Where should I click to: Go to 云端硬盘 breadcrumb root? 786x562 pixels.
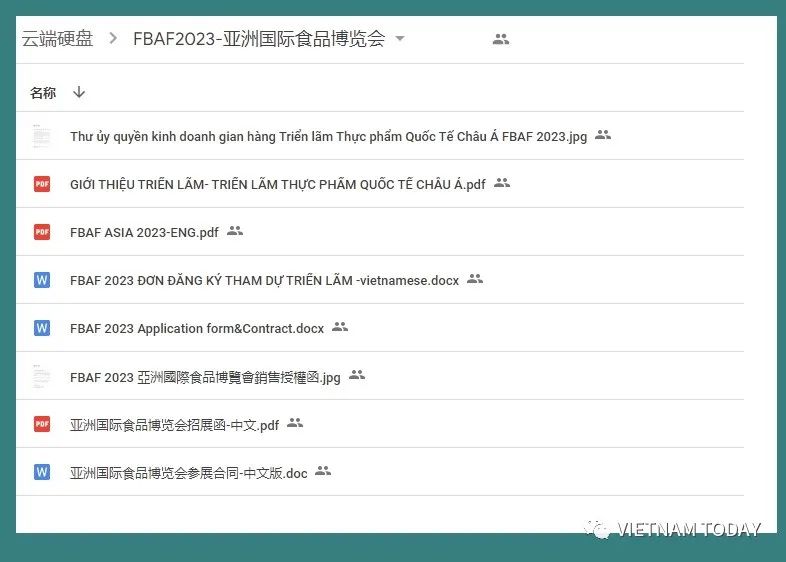click(57, 39)
